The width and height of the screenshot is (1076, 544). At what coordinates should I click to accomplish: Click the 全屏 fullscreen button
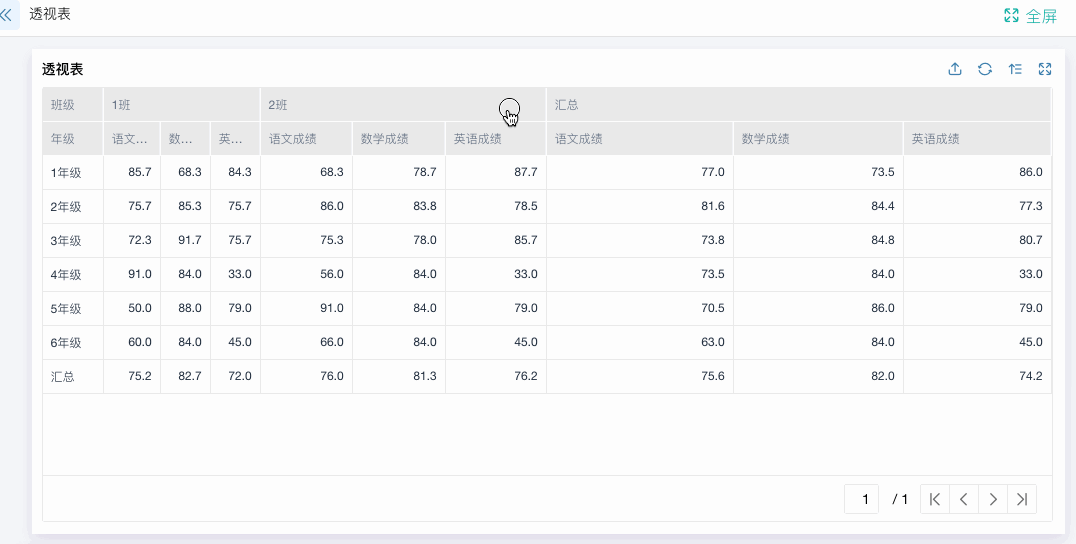(1030, 16)
